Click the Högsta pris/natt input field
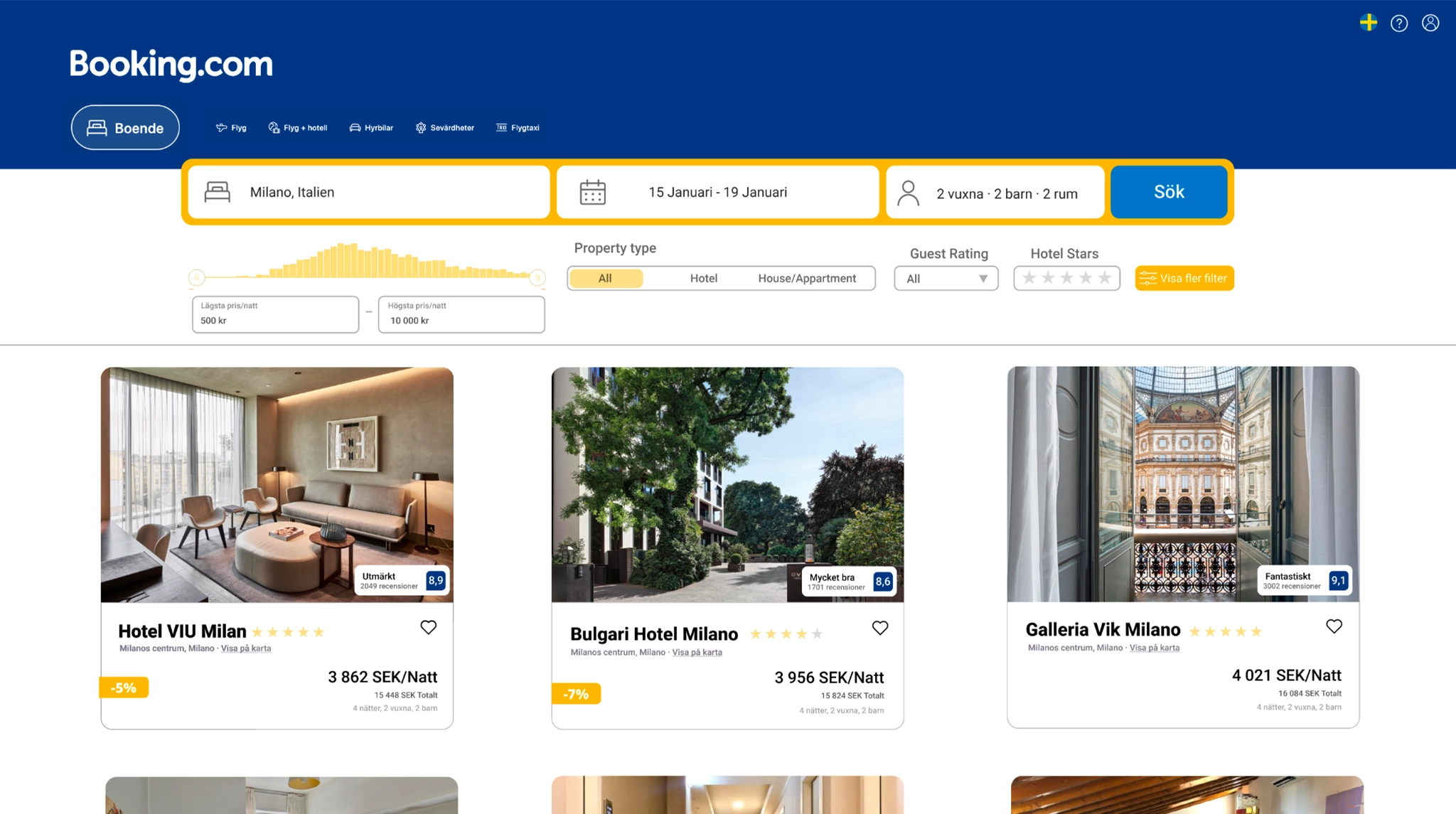This screenshot has width=1456, height=814. (x=461, y=314)
